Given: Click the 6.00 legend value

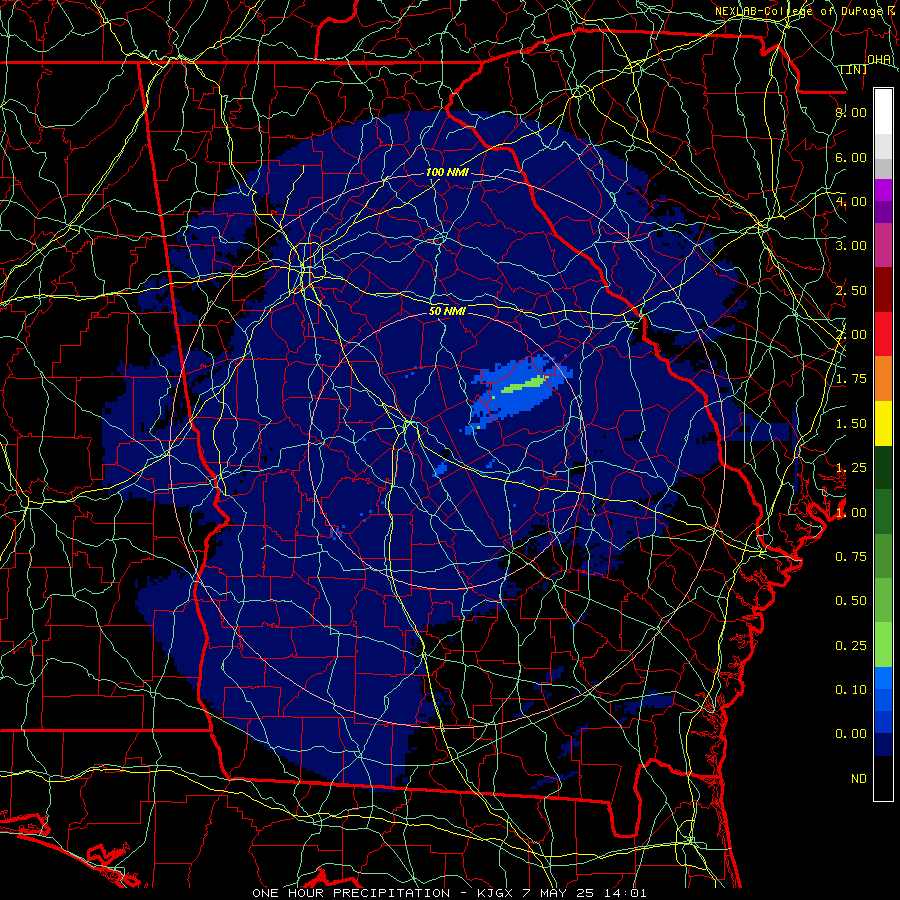Looking at the screenshot, I should click(851, 157).
